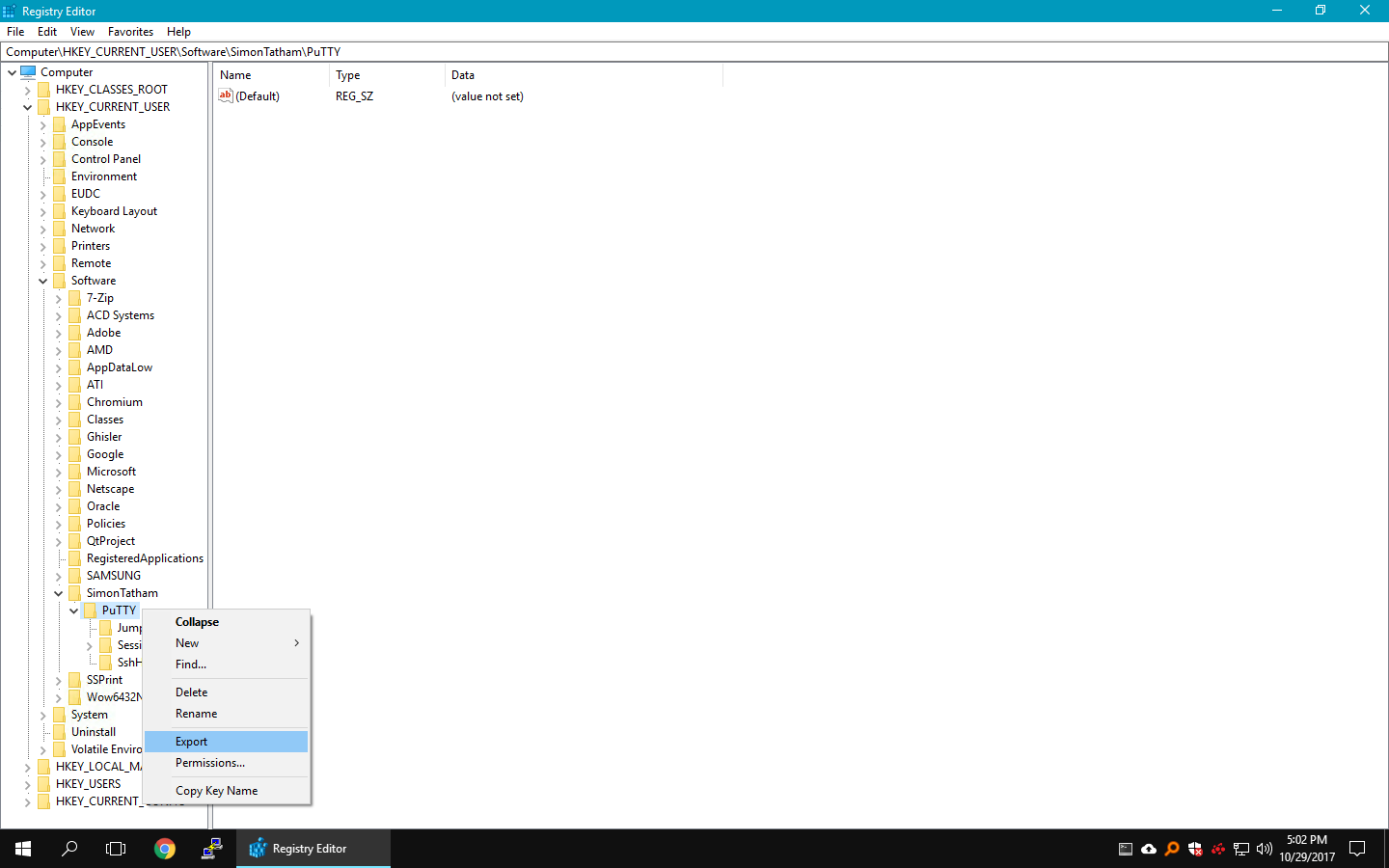Image resolution: width=1389 pixels, height=868 pixels.
Task: Open the View menu
Action: tap(82, 32)
